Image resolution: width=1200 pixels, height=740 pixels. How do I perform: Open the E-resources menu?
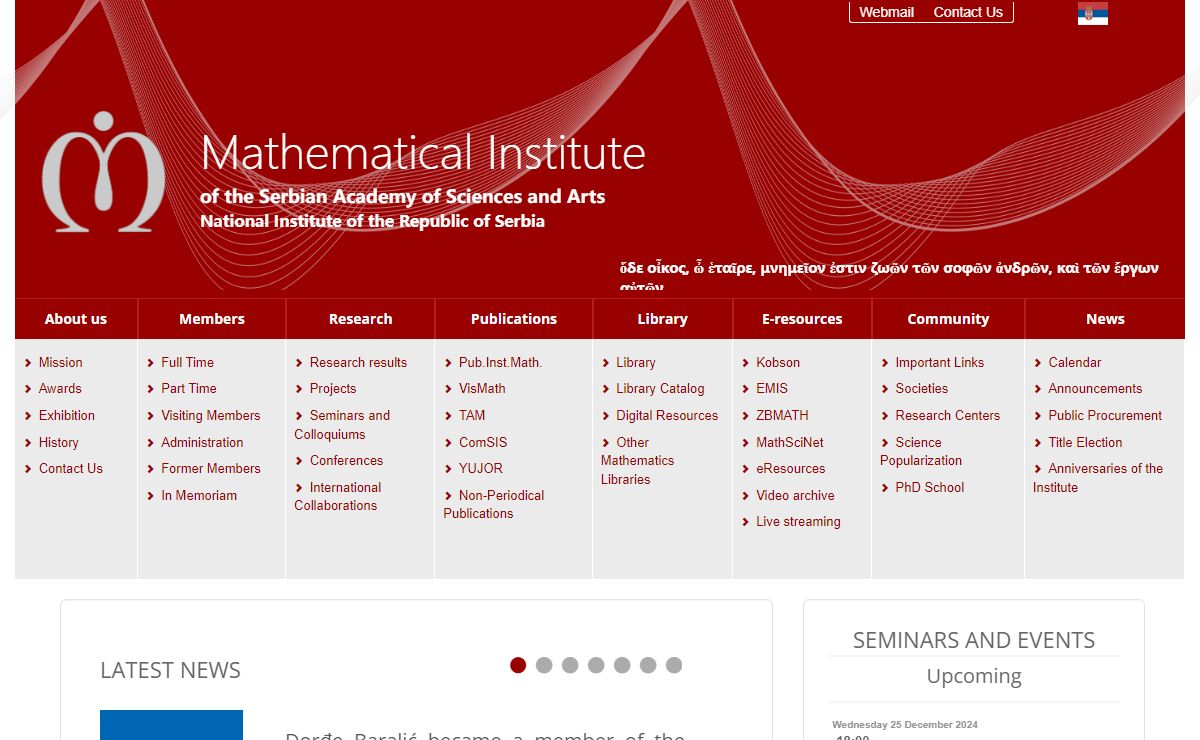click(x=802, y=319)
